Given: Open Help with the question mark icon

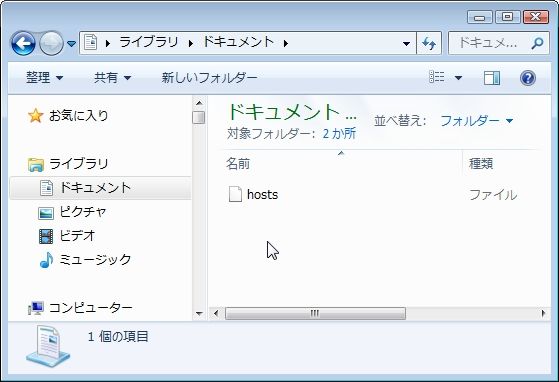Looking at the screenshot, I should click(528, 78).
